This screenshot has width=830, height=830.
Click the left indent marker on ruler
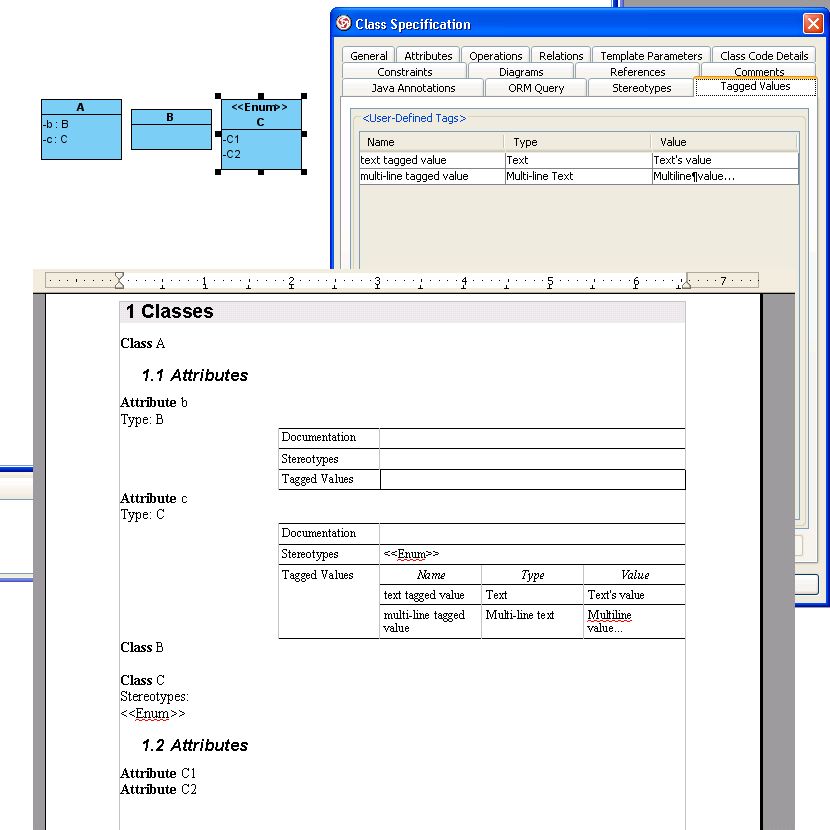(x=120, y=281)
